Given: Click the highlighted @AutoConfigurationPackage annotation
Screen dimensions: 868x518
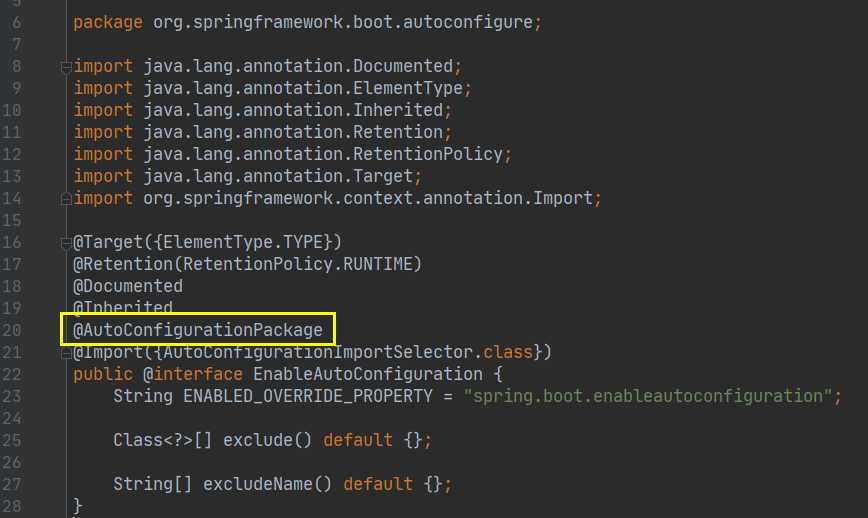Looking at the screenshot, I should [x=198, y=330].
